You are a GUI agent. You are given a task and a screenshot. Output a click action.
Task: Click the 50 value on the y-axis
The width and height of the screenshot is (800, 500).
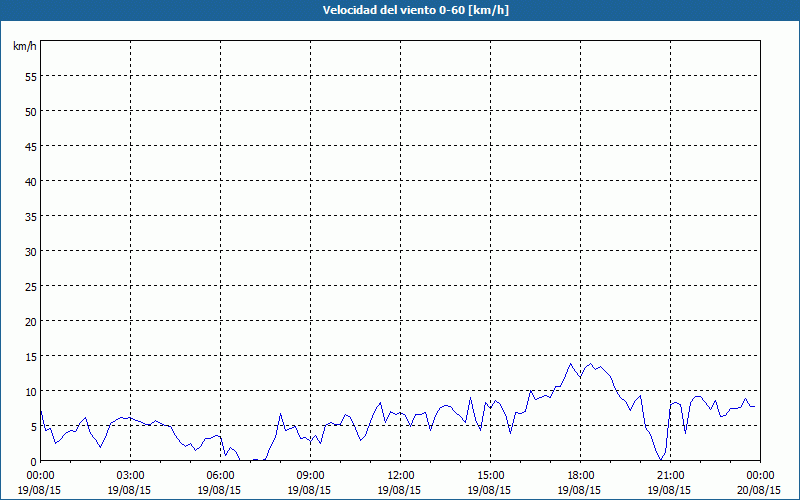coord(31,111)
